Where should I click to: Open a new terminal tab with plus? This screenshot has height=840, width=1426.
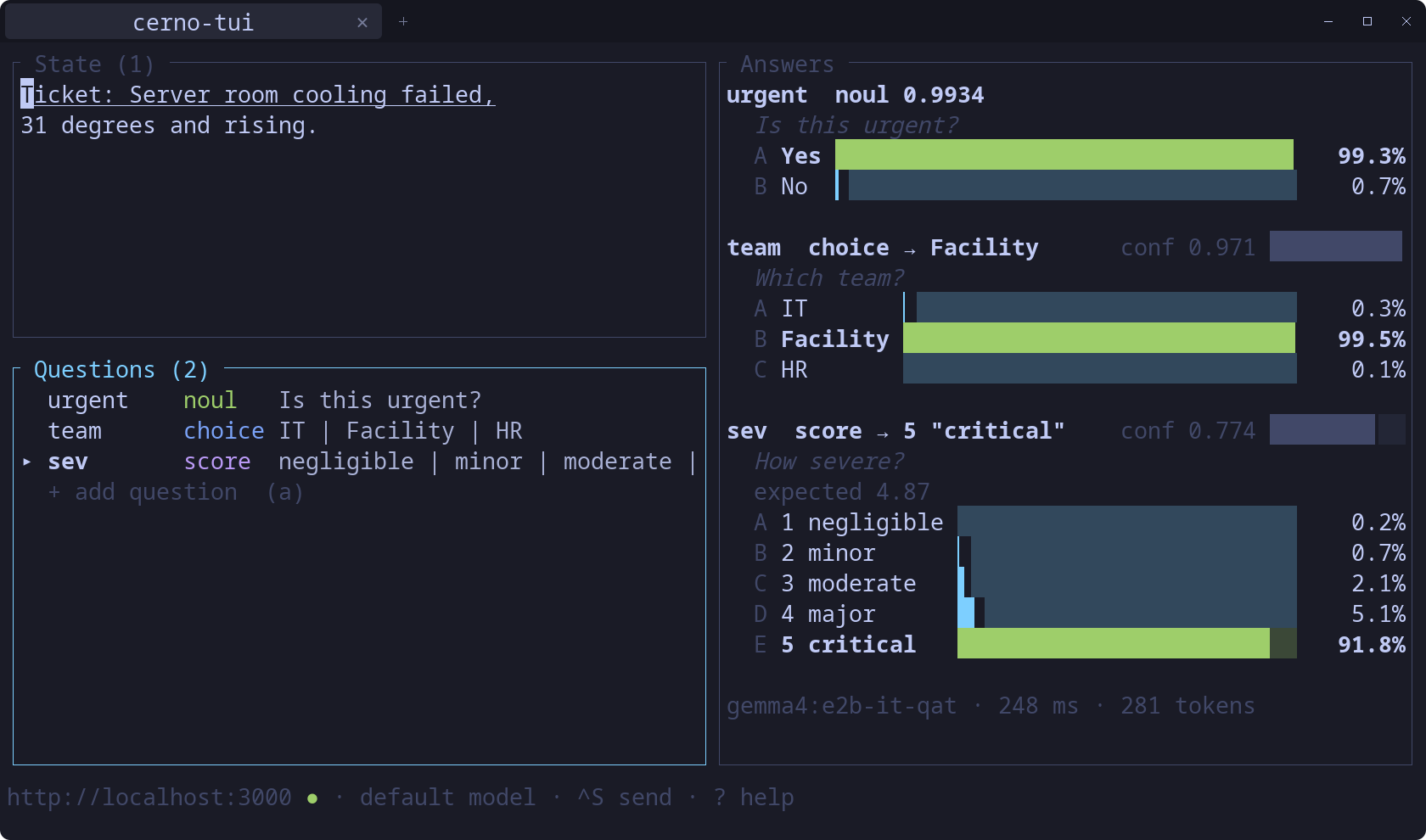[403, 22]
